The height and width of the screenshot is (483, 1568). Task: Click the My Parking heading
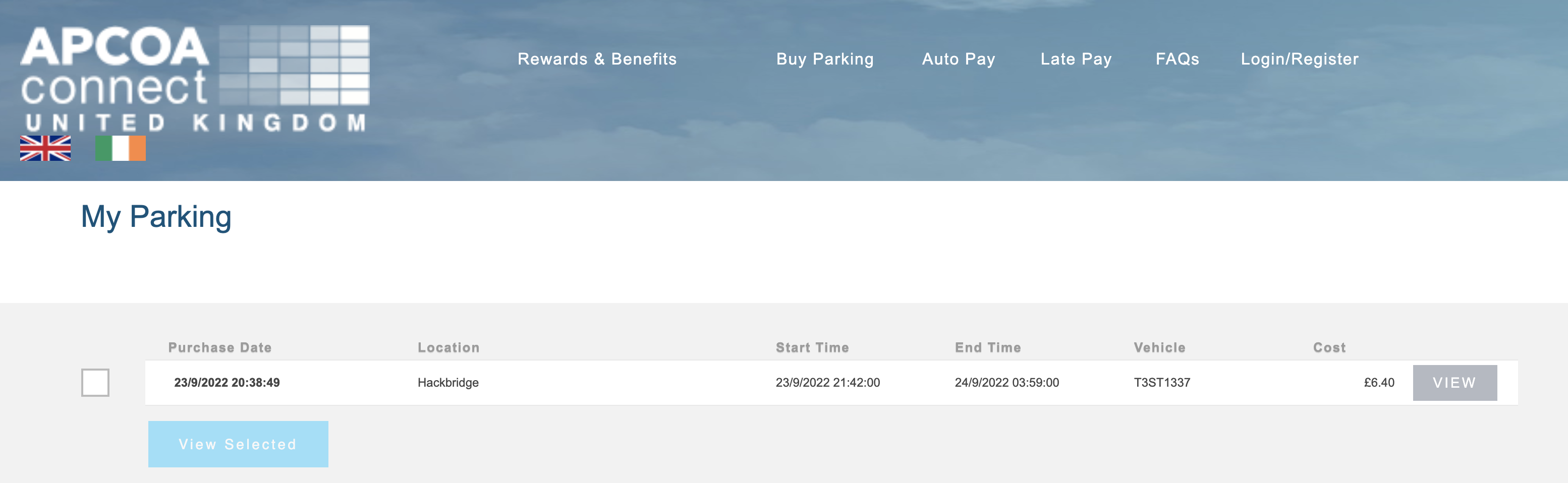(156, 217)
